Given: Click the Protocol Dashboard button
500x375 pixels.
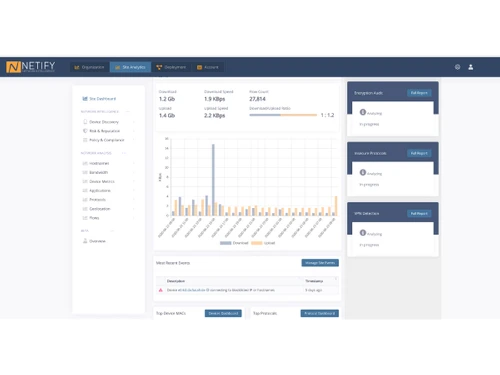Looking at the screenshot, I should pyautogui.click(x=320, y=313).
